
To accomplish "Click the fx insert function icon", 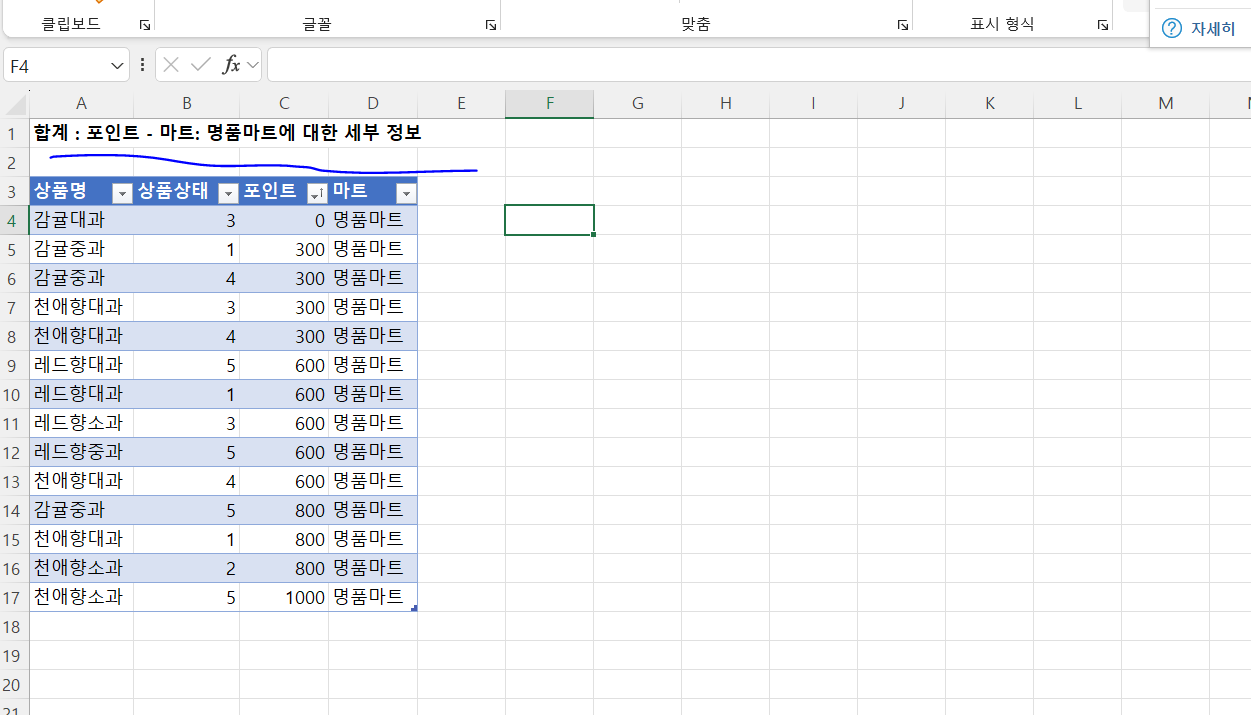I will point(231,65).
